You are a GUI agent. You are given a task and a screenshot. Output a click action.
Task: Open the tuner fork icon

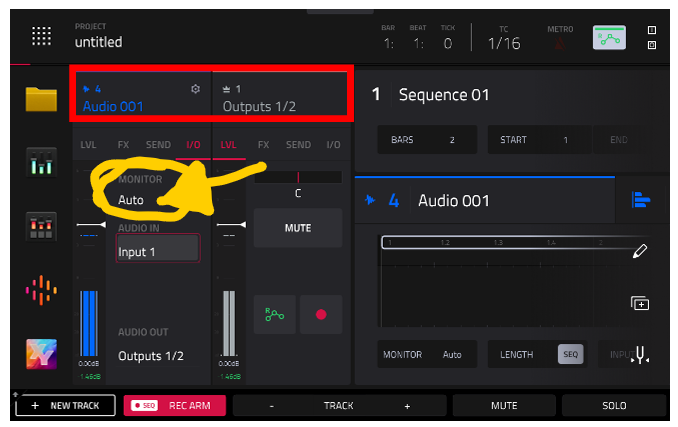tap(640, 354)
